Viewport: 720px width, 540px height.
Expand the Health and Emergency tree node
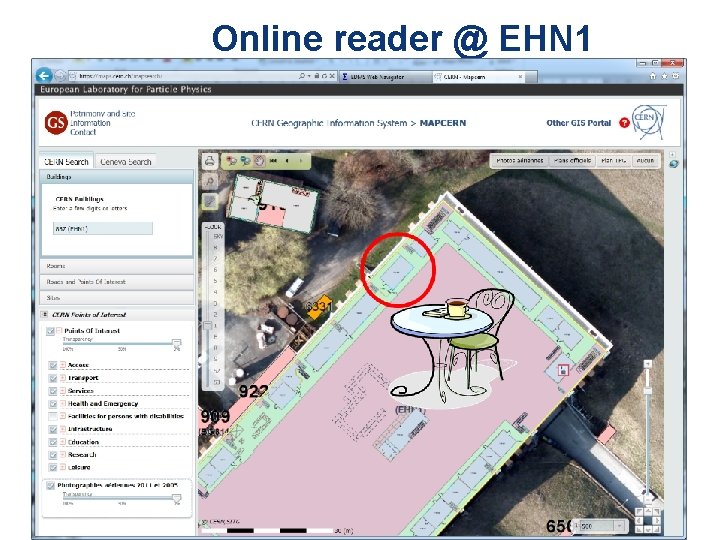click(62, 404)
